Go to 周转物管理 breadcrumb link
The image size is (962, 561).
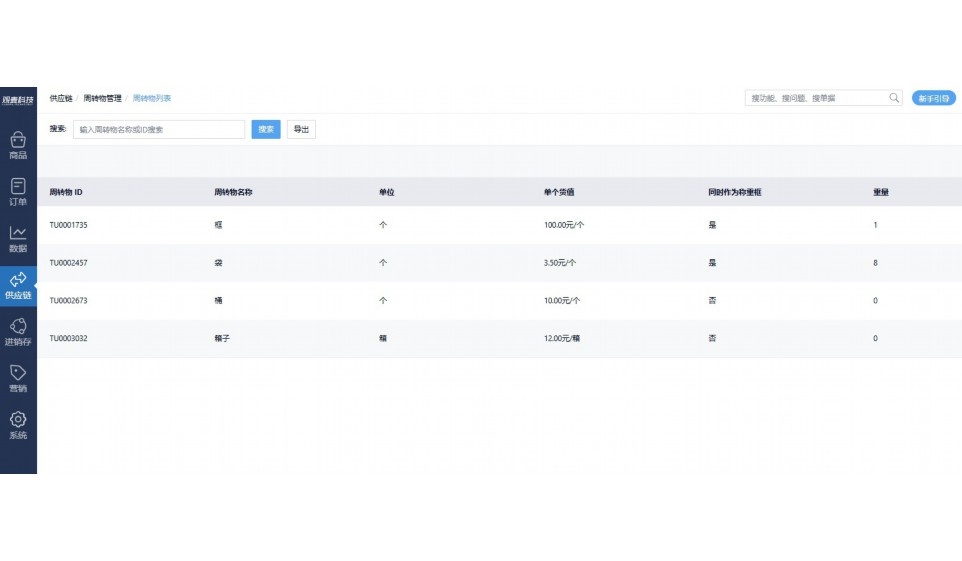[102, 98]
